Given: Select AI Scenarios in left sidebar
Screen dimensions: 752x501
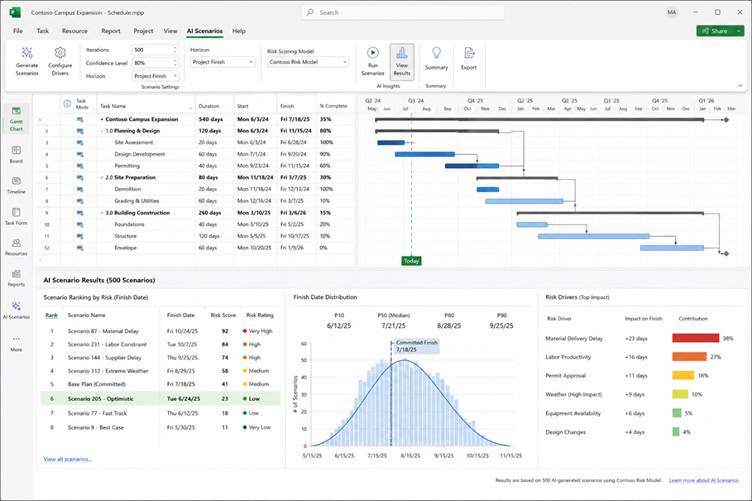Looking at the screenshot, I should tap(16, 310).
